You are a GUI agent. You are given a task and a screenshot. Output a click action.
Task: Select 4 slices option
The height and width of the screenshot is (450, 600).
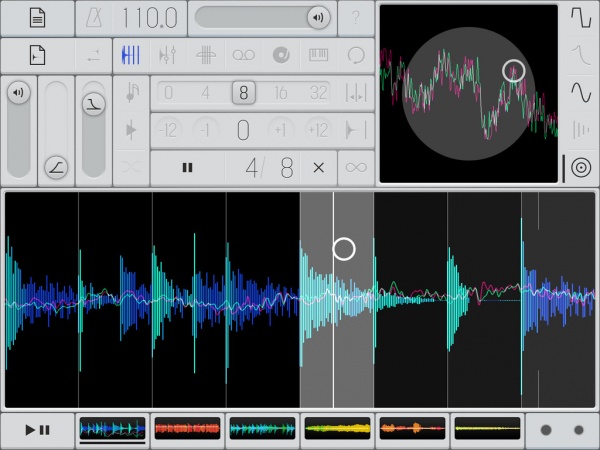tap(206, 93)
